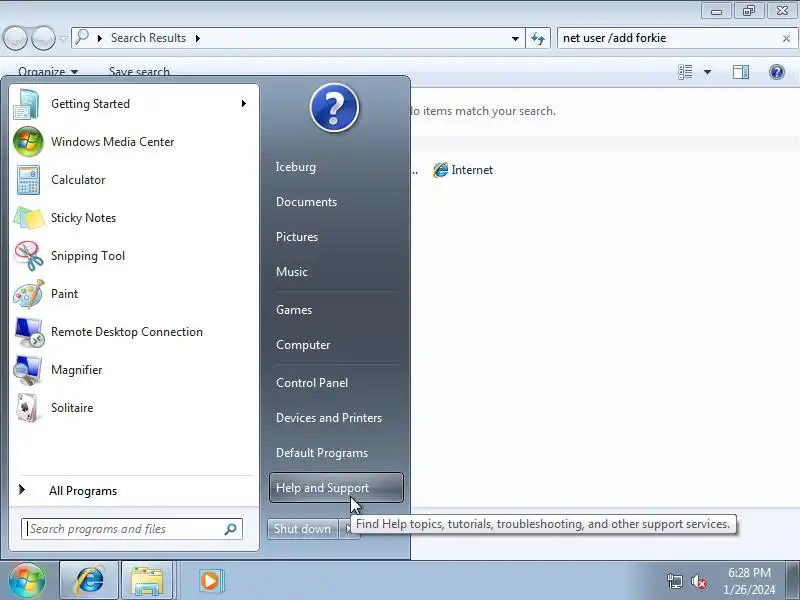The image size is (800, 600).
Task: Open the Internet search result
Action: 463,170
